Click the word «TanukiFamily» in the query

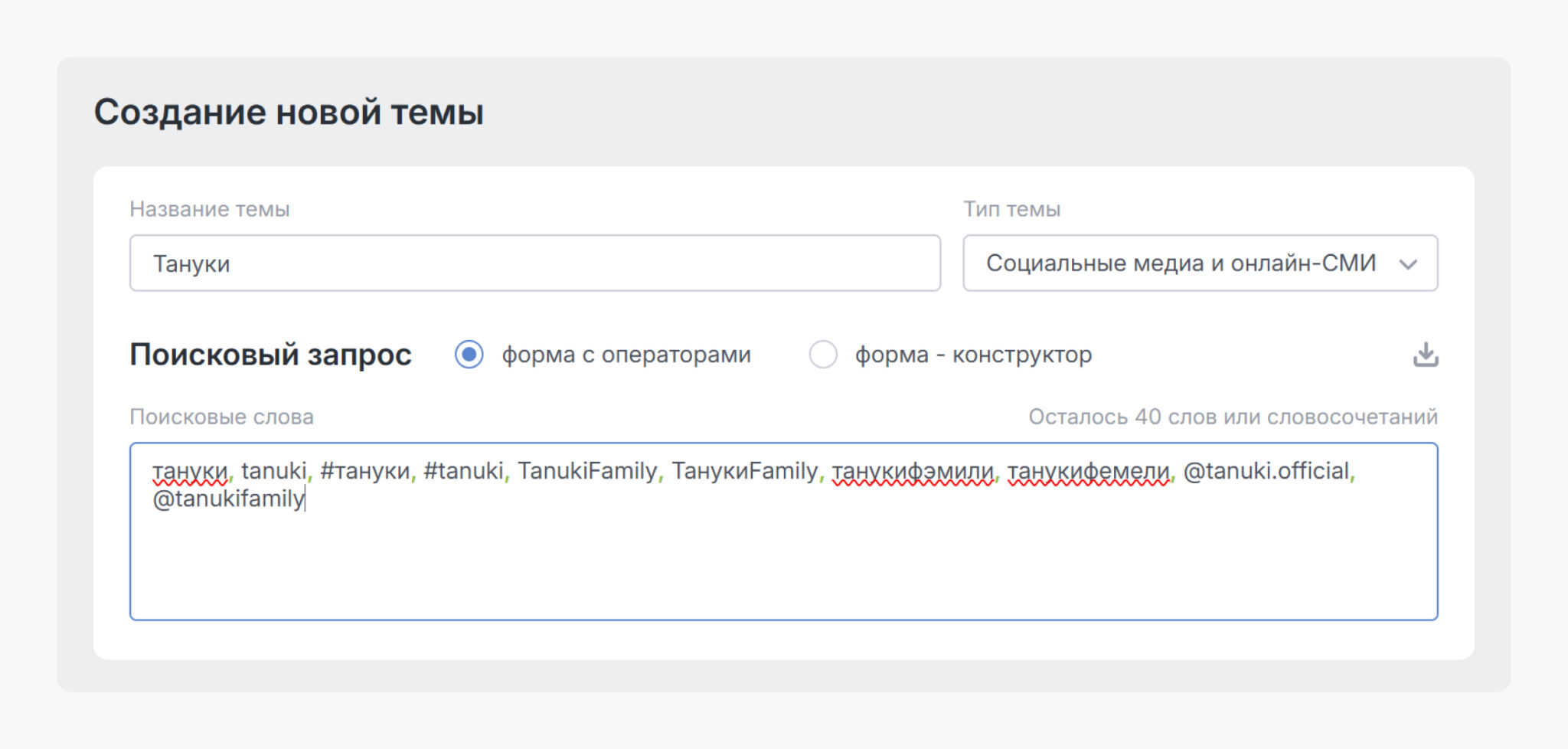click(x=587, y=471)
